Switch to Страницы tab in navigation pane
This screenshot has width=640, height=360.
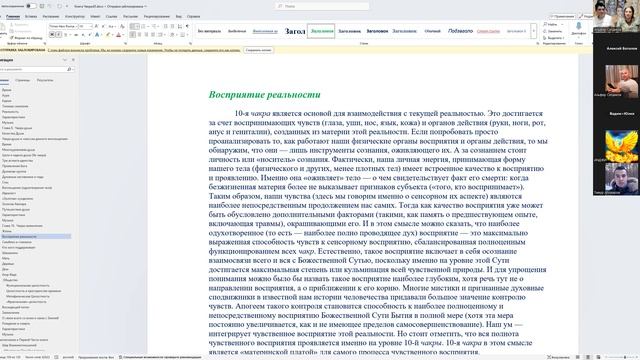tap(22, 80)
